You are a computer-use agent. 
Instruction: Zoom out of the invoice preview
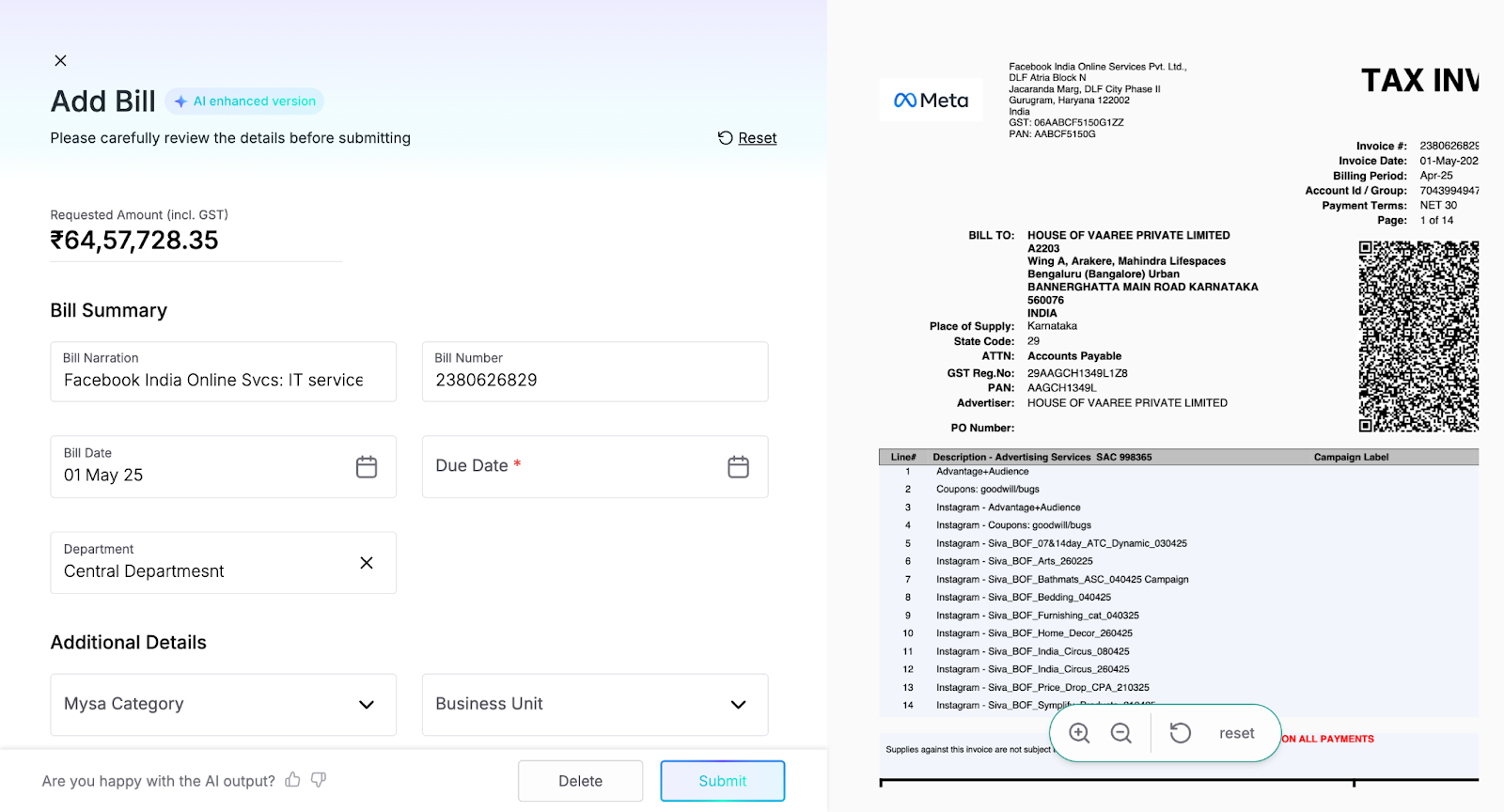coord(1121,733)
